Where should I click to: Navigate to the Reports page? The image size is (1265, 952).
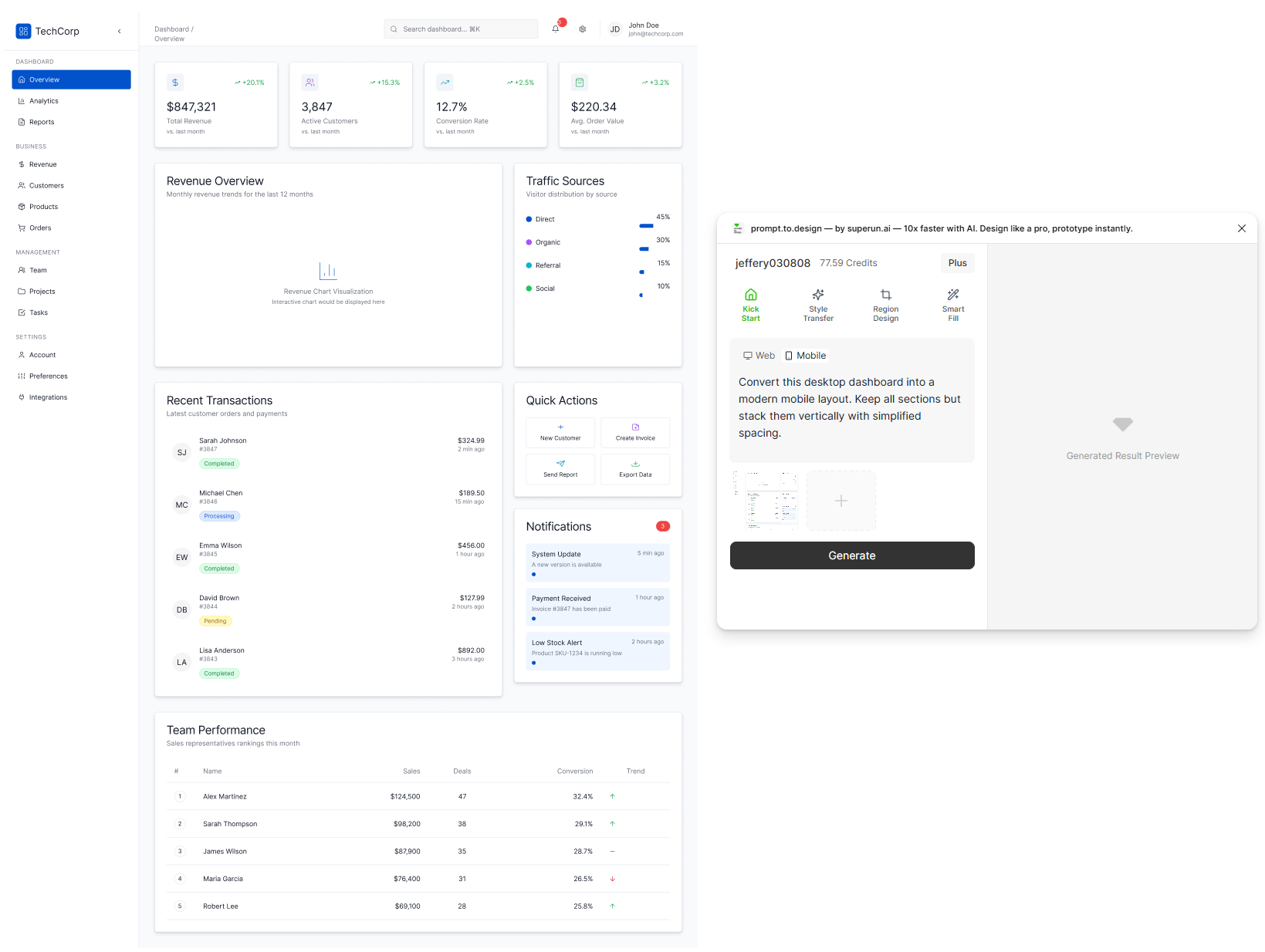(x=40, y=122)
